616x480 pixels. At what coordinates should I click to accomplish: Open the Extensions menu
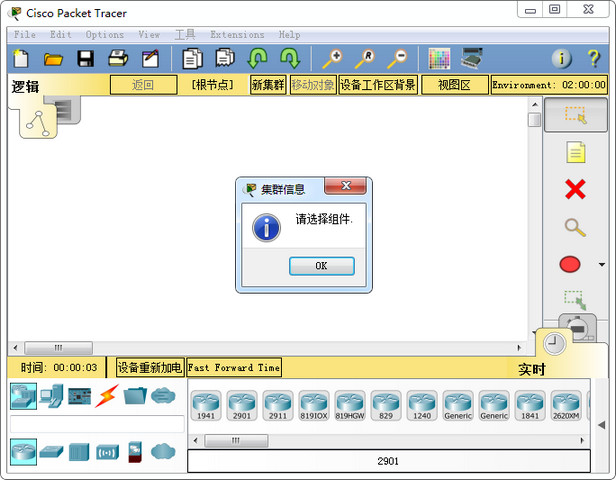[x=237, y=35]
